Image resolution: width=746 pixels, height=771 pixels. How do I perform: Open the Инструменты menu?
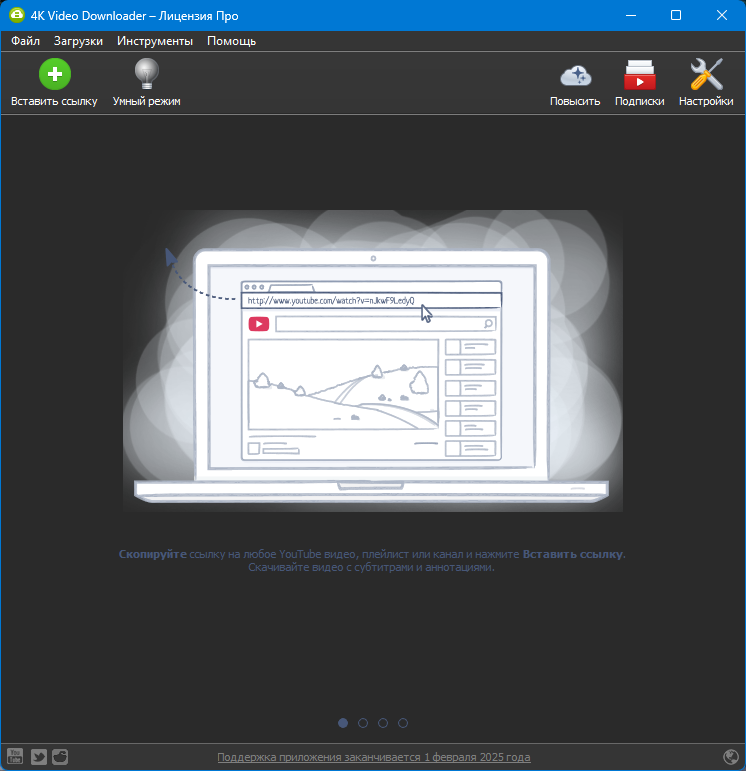coord(155,41)
